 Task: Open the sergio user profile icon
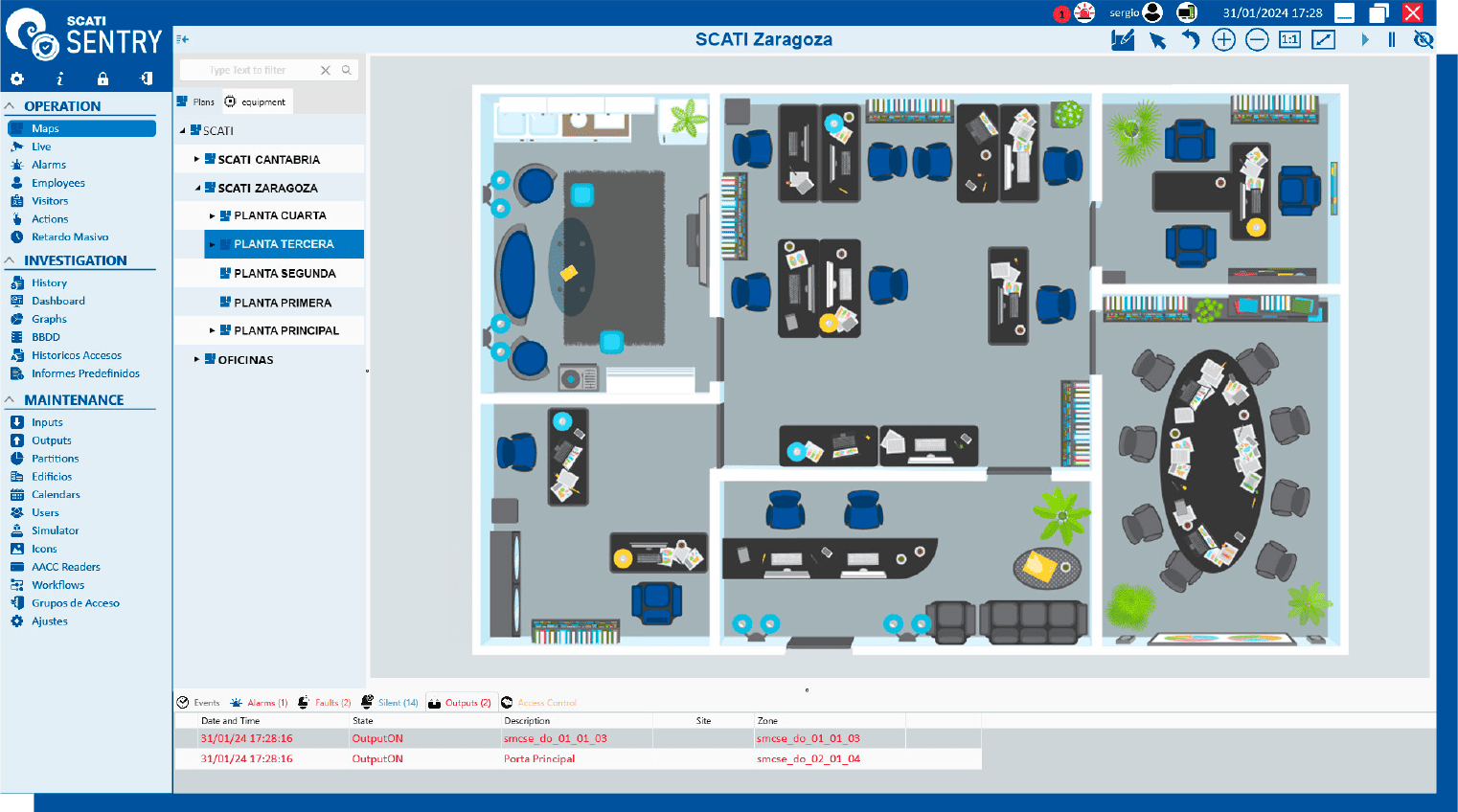[1153, 12]
